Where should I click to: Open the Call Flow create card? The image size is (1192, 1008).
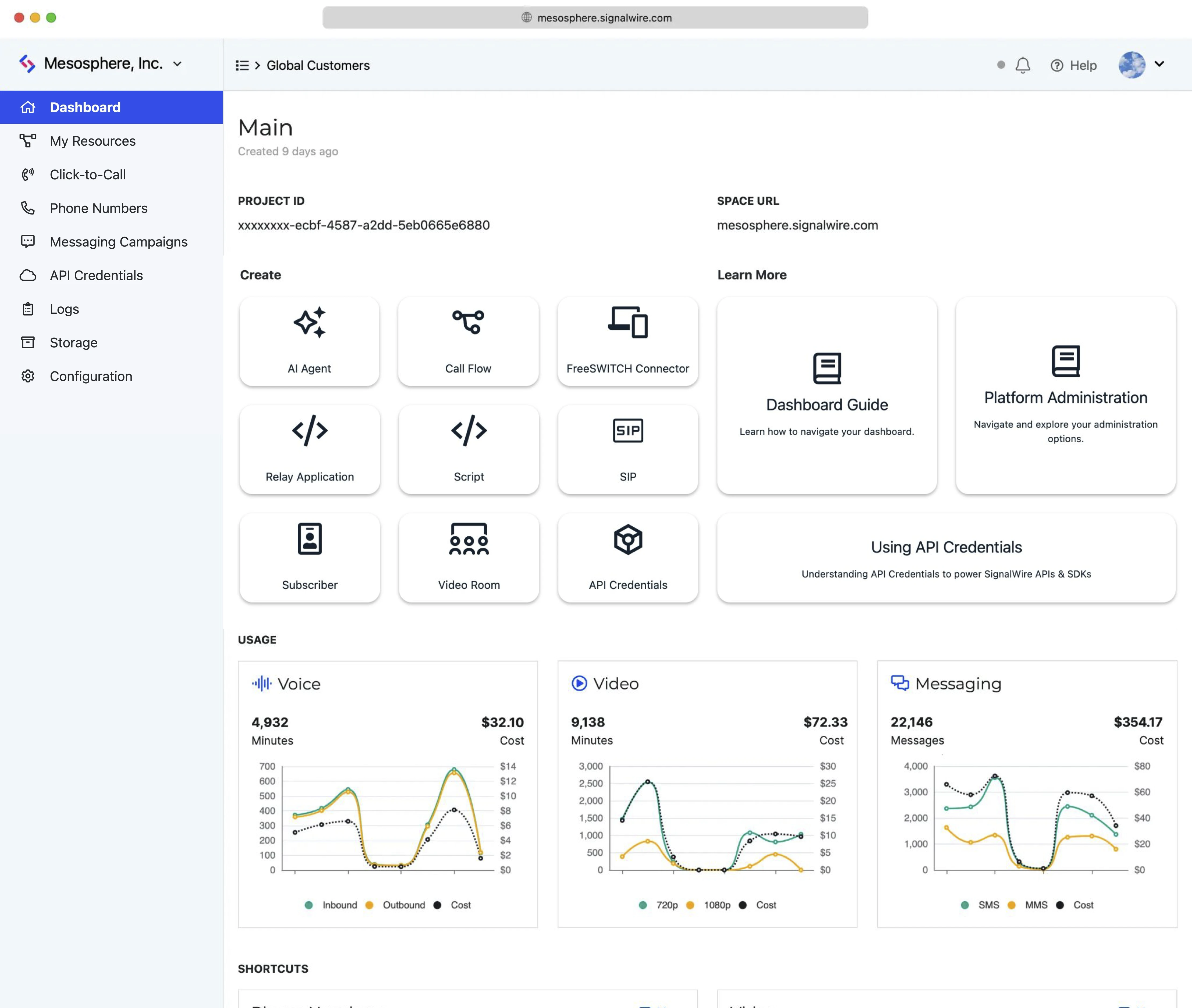coord(468,341)
